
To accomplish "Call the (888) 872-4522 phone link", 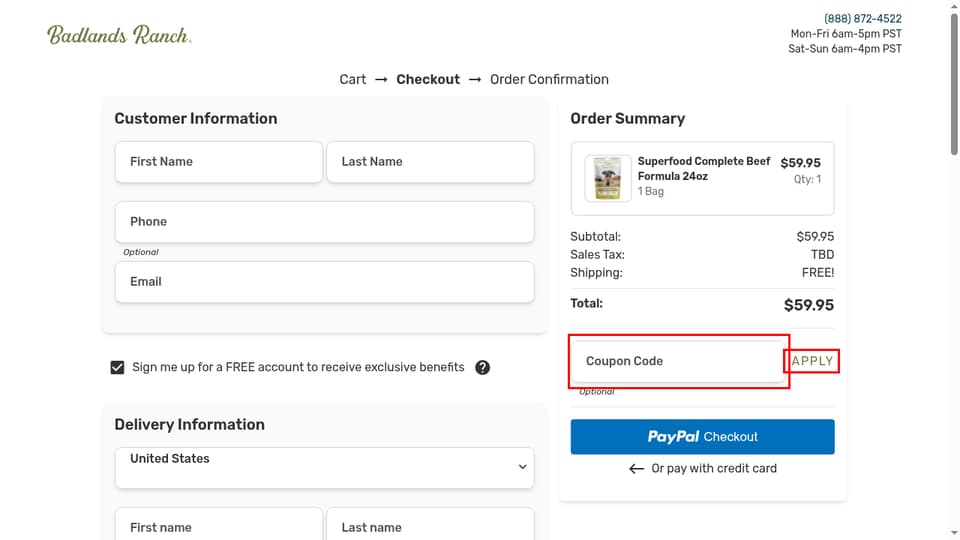I will [x=863, y=19].
